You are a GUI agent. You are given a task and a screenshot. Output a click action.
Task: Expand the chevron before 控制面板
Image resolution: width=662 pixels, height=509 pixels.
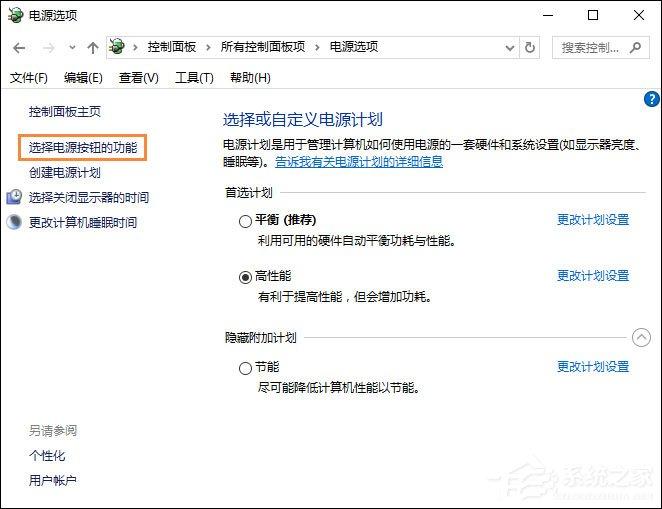[135, 47]
